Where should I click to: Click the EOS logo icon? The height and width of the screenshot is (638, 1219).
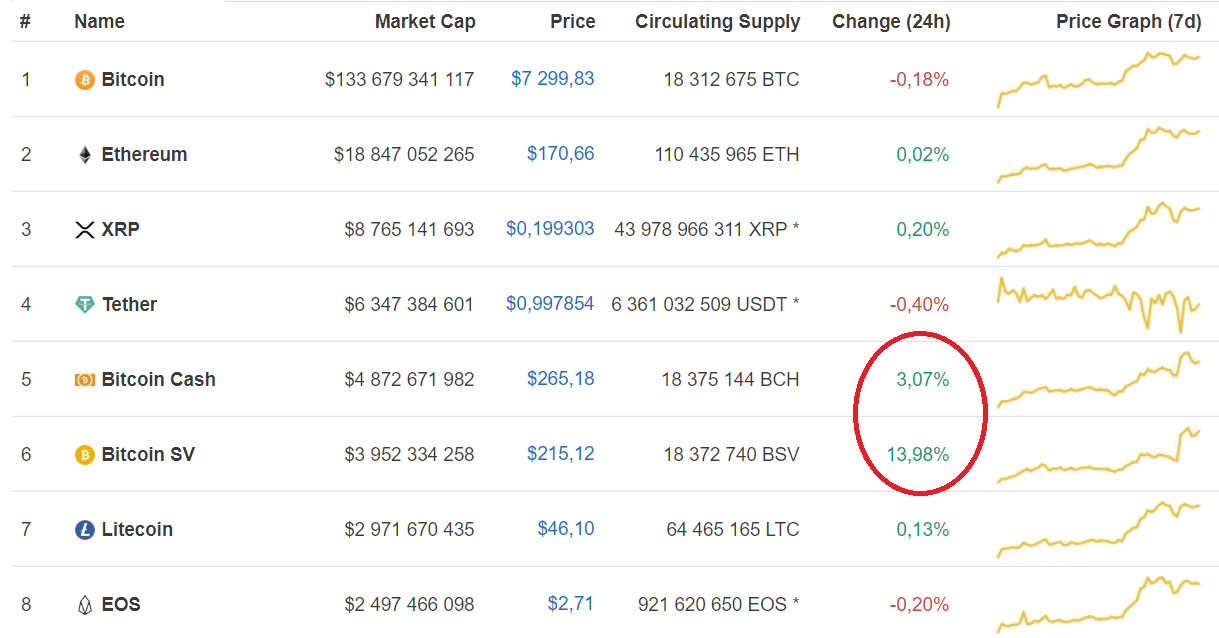pyautogui.click(x=85, y=605)
